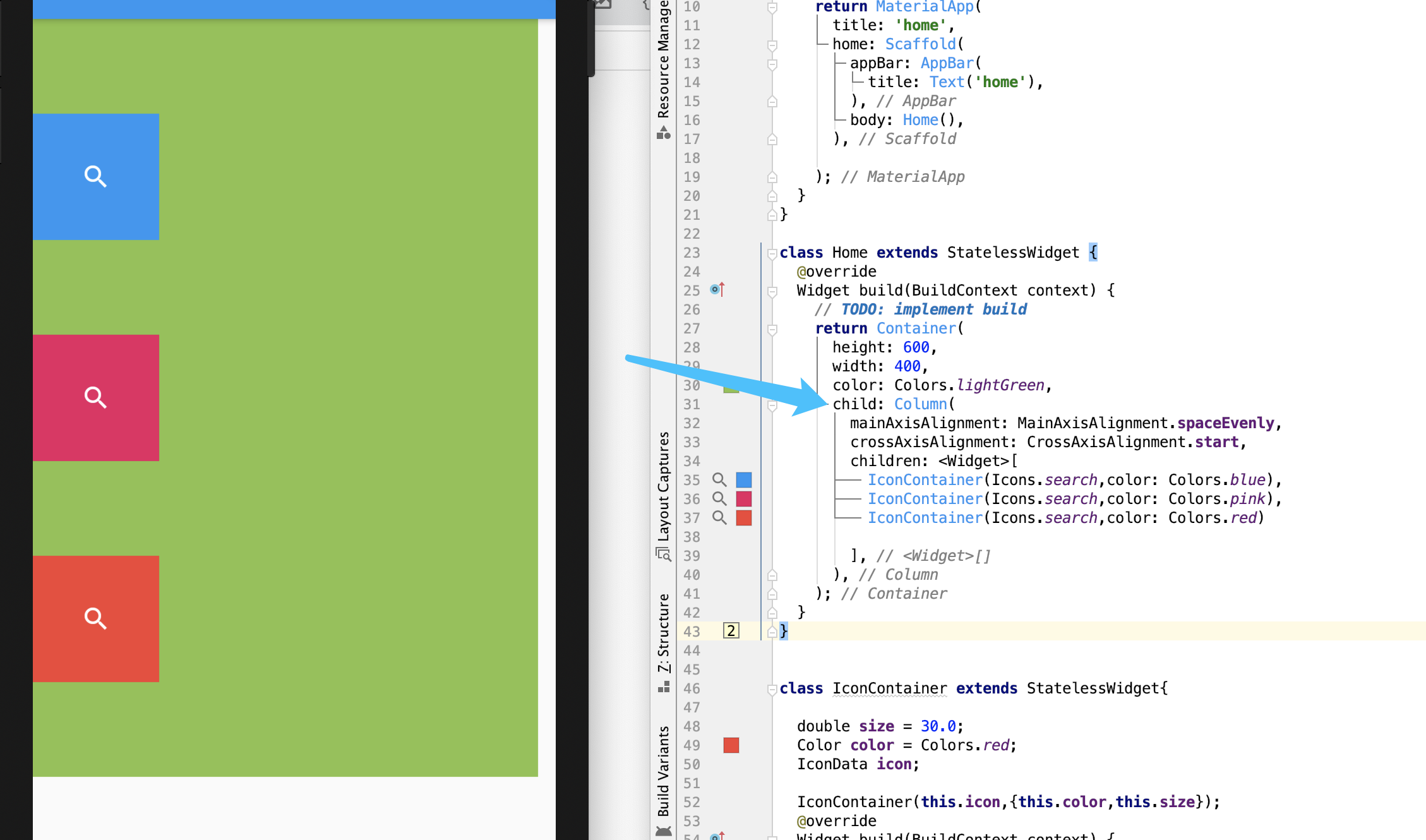This screenshot has width=1426, height=840.
Task: Open the Resource Manager tool window
Action: [663, 63]
